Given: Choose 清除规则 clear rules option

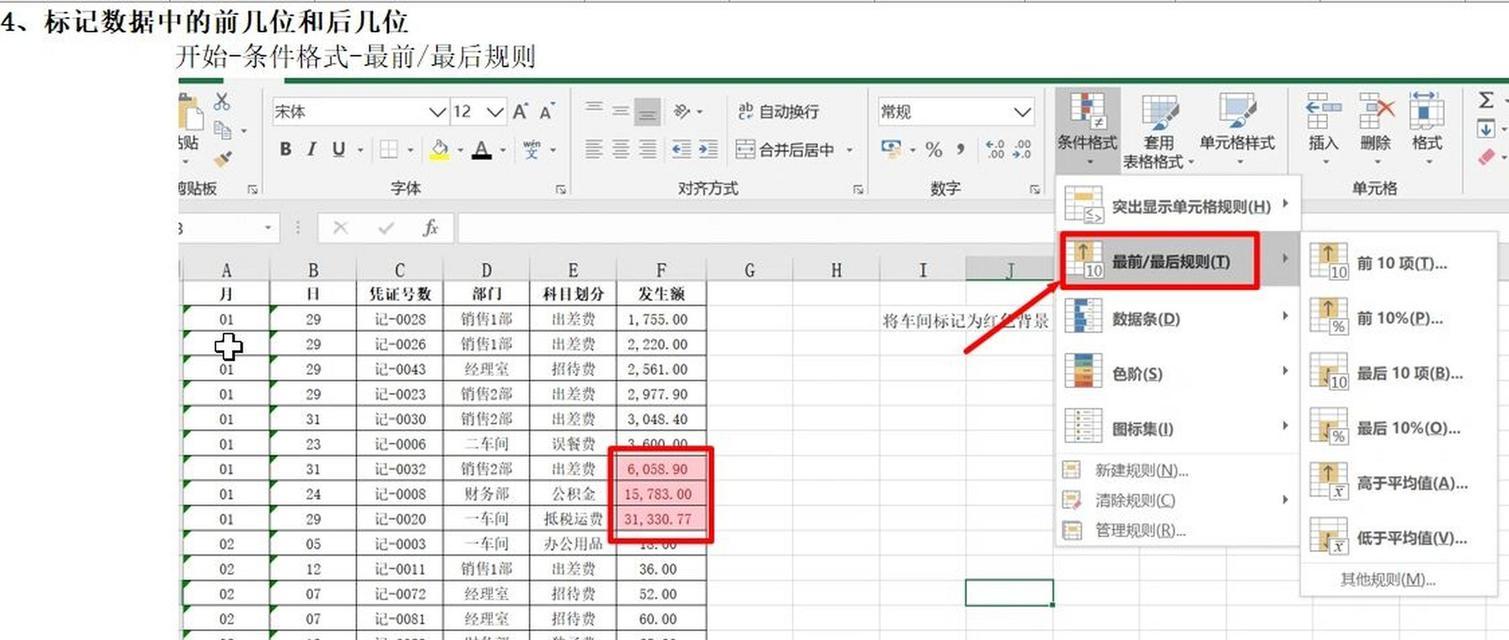Looking at the screenshot, I should coord(1178,500).
